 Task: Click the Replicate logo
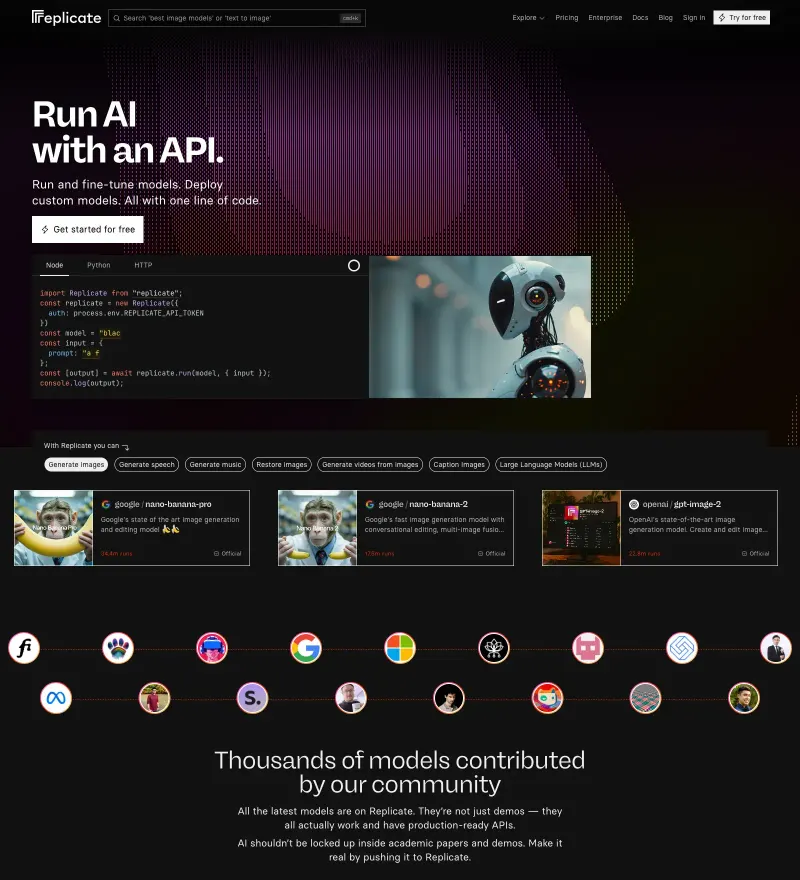point(66,17)
